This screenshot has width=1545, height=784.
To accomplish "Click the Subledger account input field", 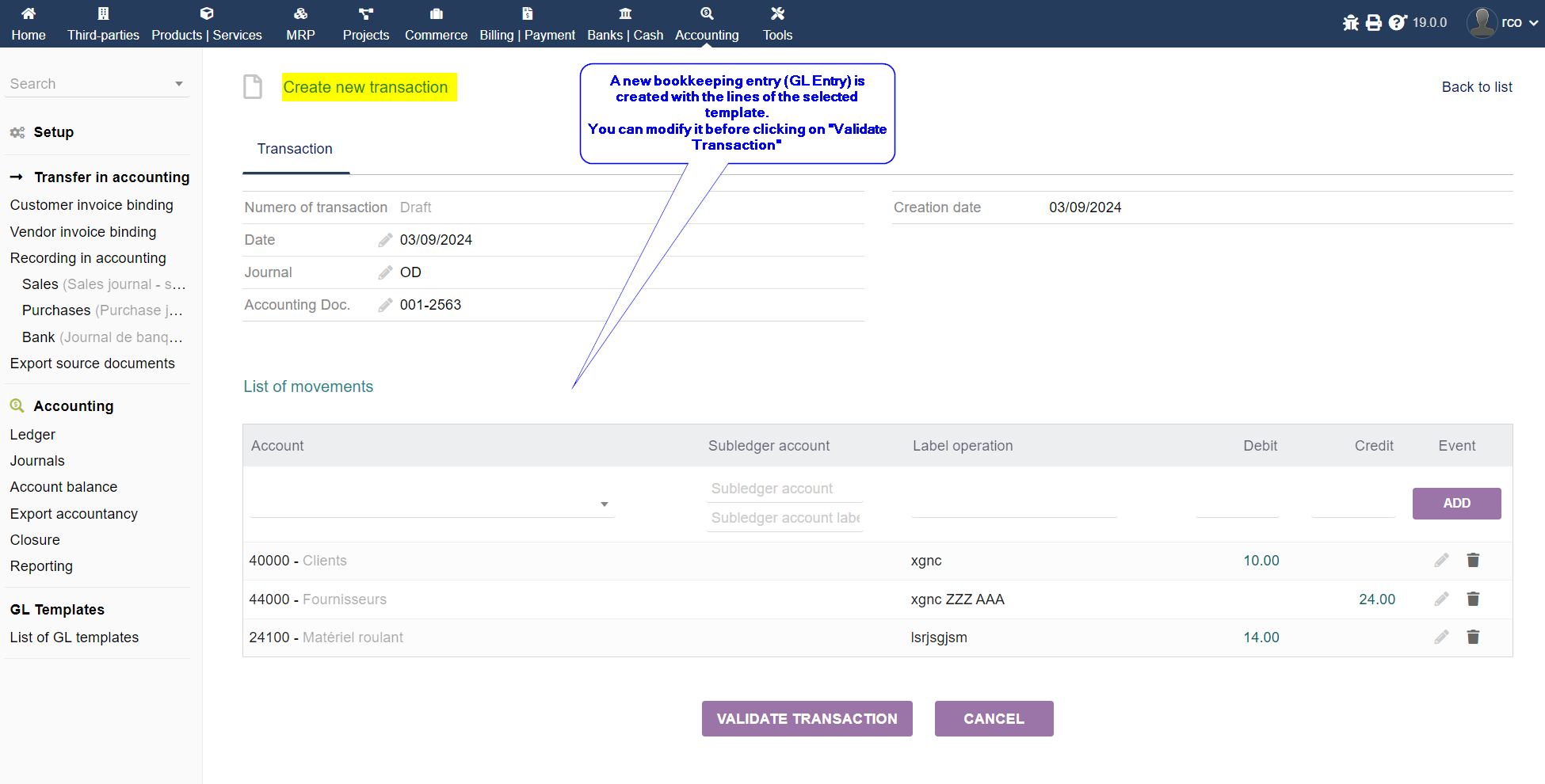I will point(784,489).
